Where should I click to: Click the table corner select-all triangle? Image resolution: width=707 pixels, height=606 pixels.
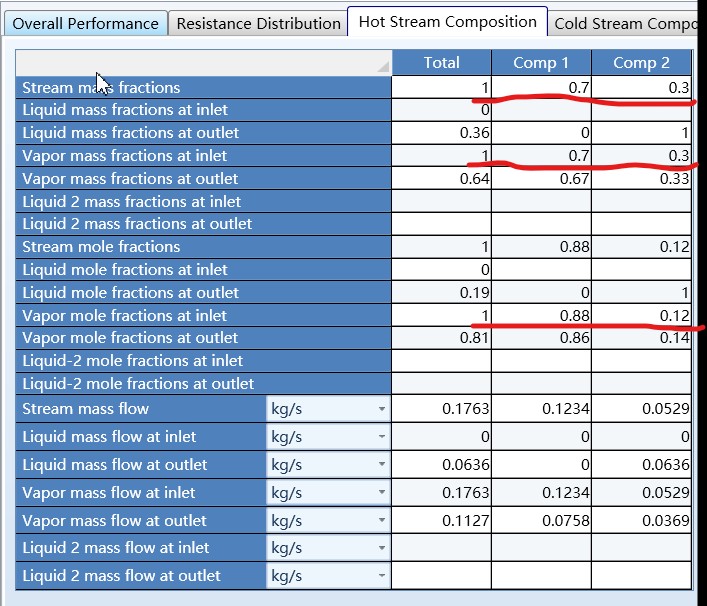pos(383,67)
